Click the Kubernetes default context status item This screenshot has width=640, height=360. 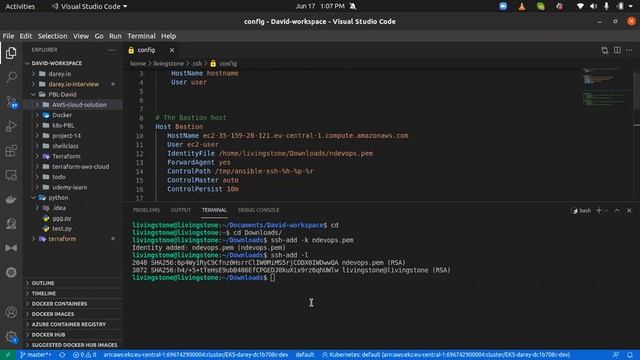[x=446, y=355]
